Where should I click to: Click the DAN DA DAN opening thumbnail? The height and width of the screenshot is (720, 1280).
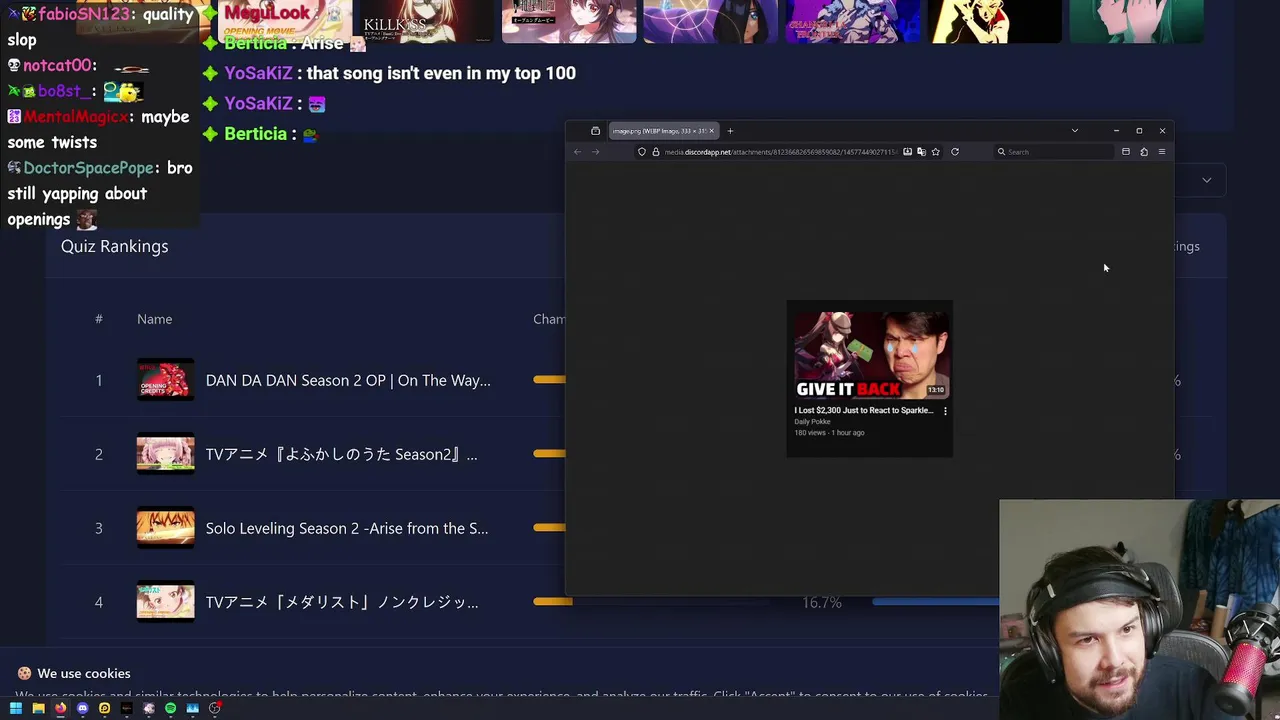(165, 380)
